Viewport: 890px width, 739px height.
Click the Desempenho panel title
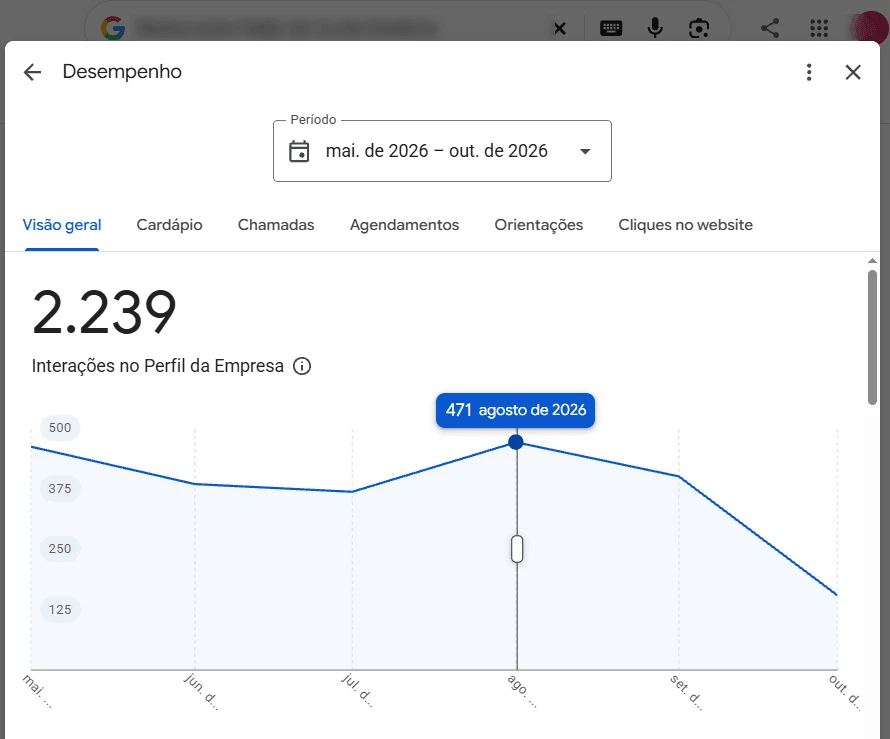pyautogui.click(x=122, y=72)
